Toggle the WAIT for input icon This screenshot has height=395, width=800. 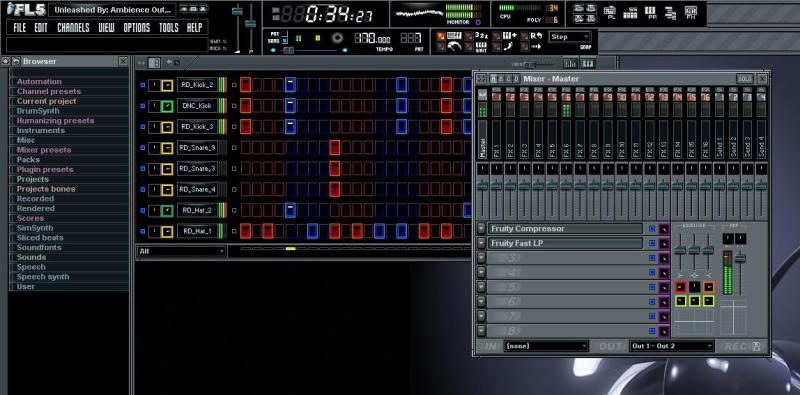coord(481,47)
